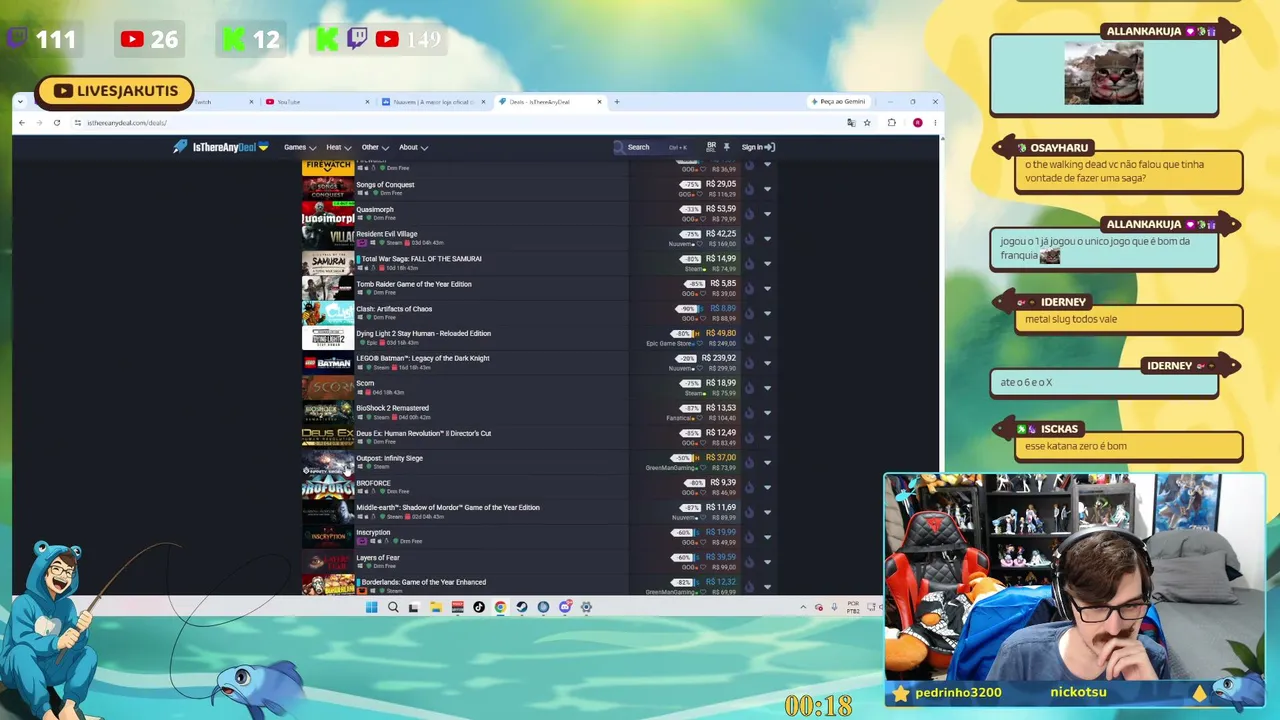1280x720 pixels.
Task: Expand the Resident Evil Village row arrow
Action: click(767, 238)
